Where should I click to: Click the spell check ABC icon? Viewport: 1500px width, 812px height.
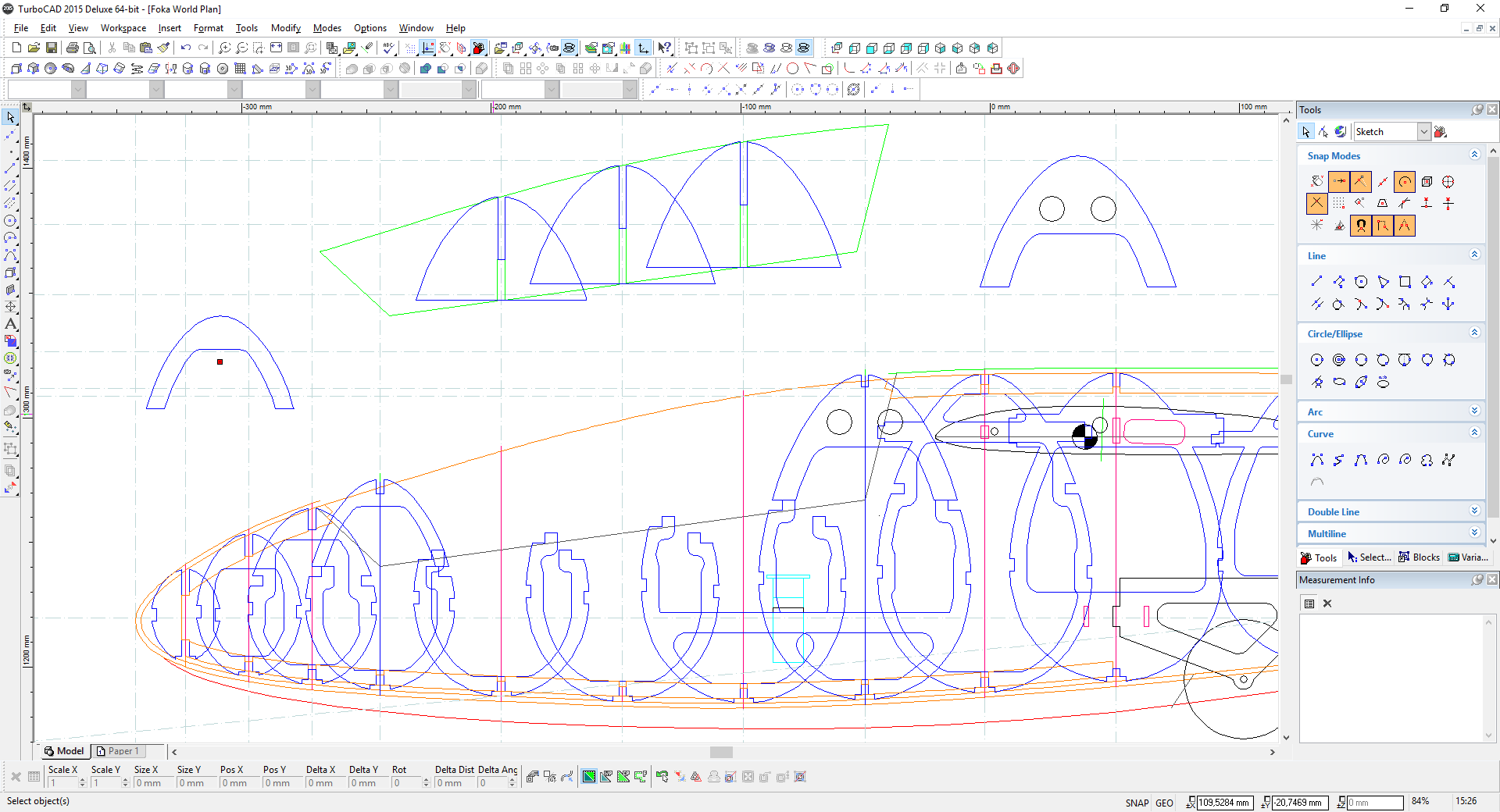(388, 48)
